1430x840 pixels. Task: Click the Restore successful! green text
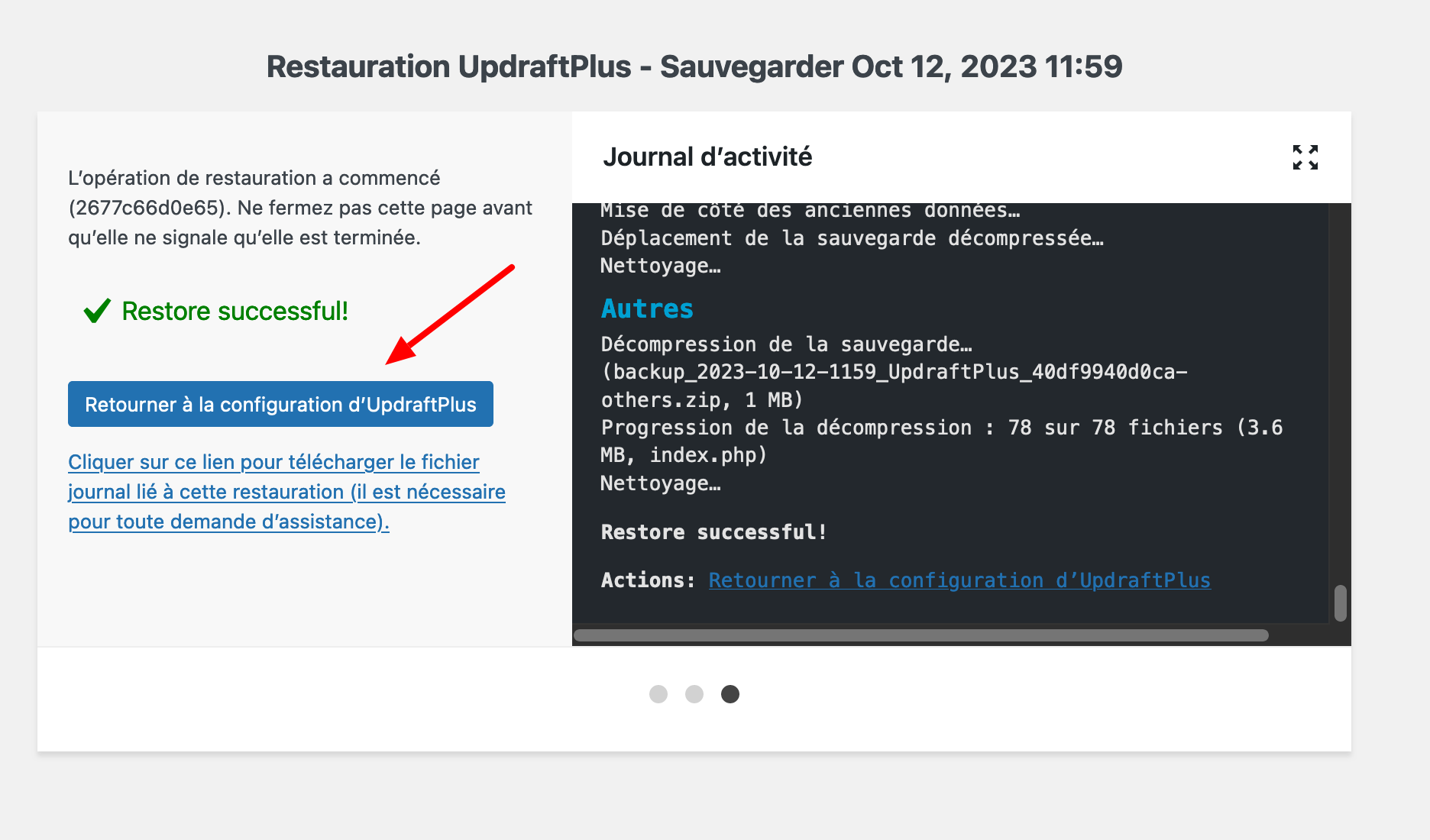tap(235, 311)
